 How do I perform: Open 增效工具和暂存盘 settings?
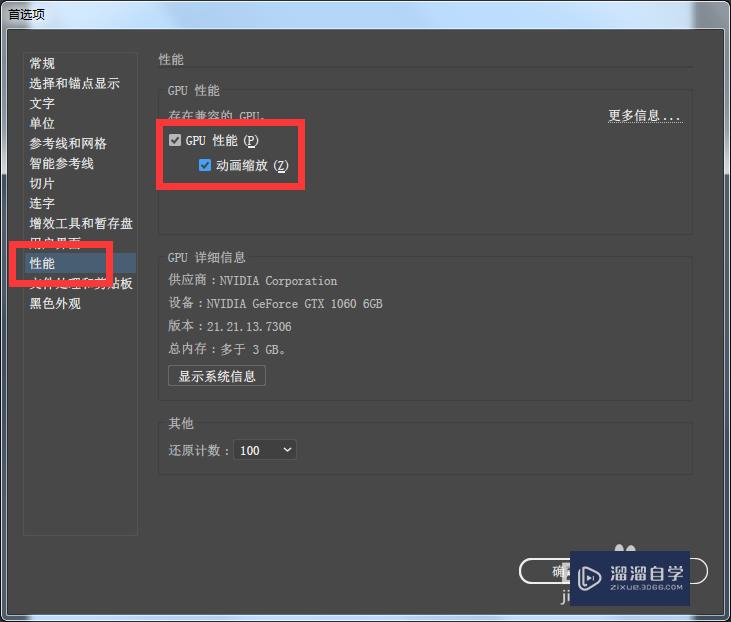click(81, 223)
